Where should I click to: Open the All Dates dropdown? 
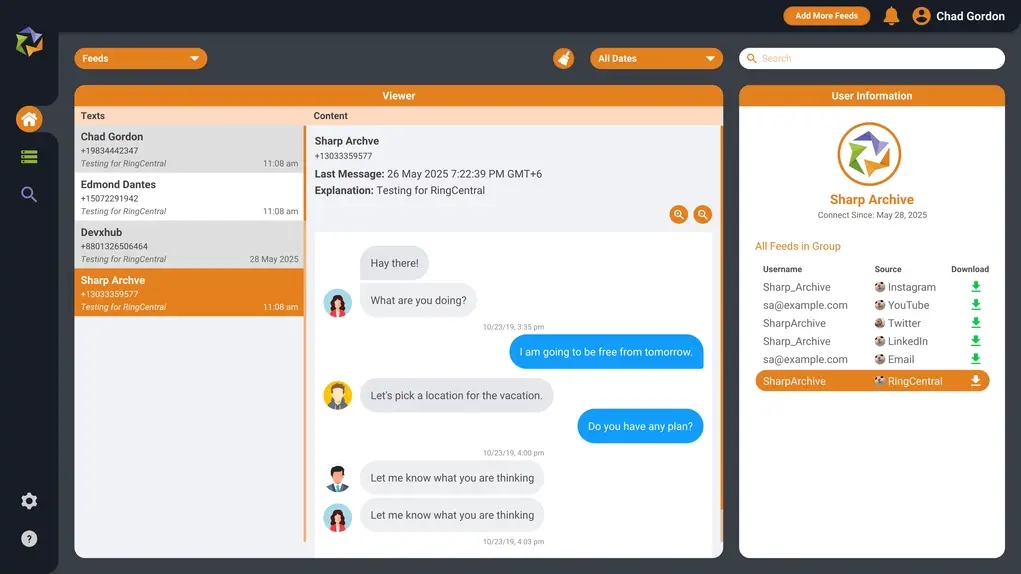click(x=656, y=59)
